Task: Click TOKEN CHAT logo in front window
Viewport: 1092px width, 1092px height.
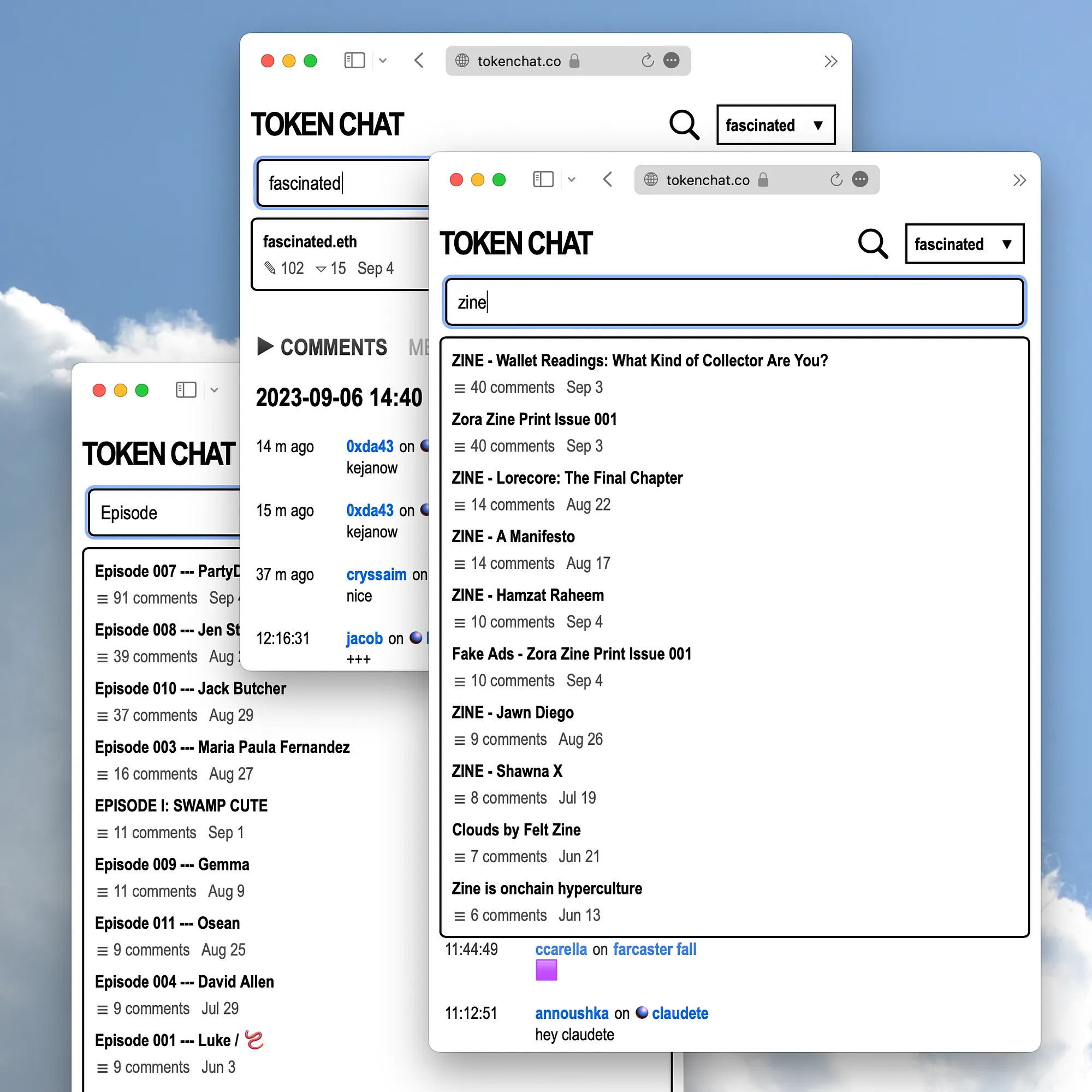Action: point(515,244)
